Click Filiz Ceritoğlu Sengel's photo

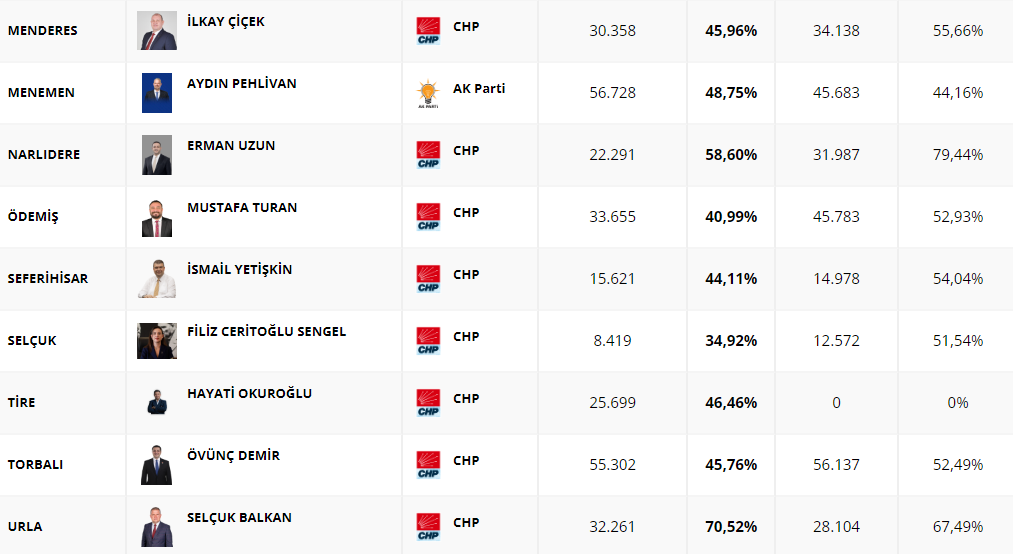point(157,341)
